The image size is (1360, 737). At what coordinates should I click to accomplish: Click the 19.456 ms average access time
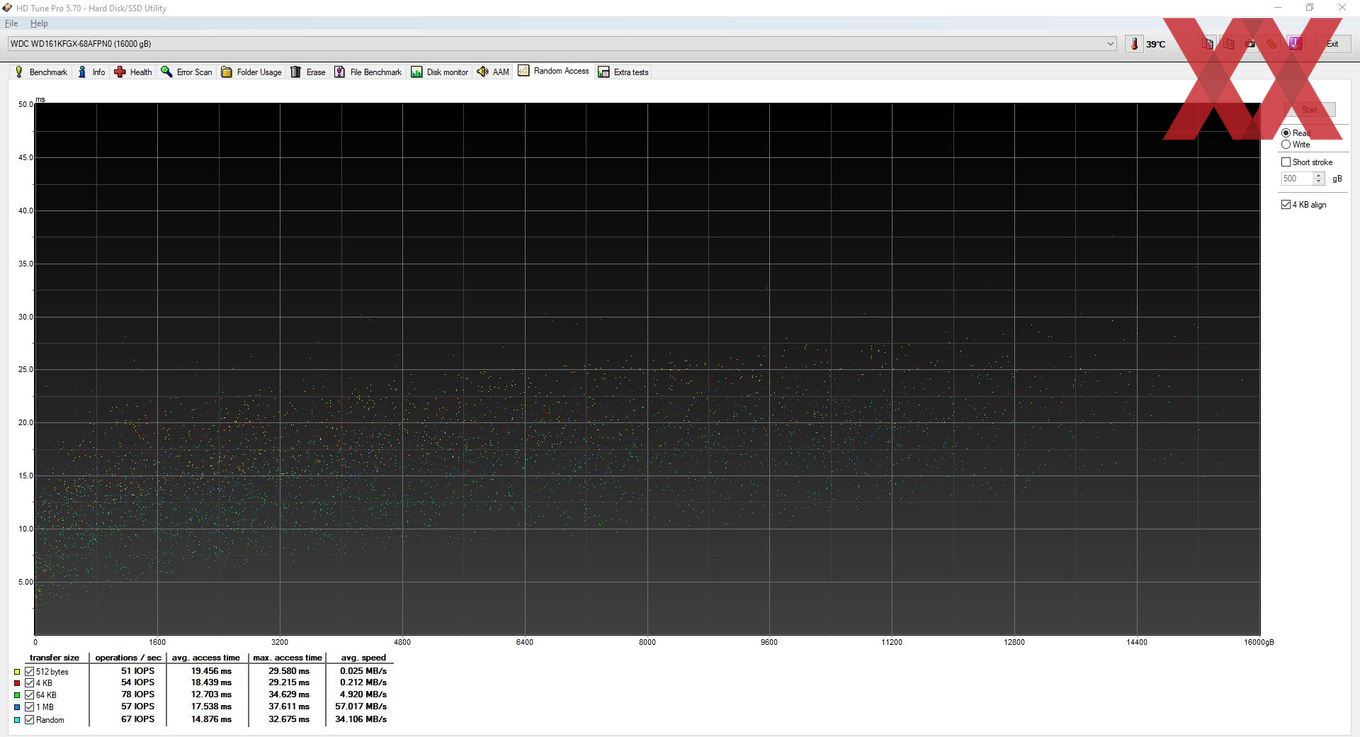pyautogui.click(x=211, y=671)
